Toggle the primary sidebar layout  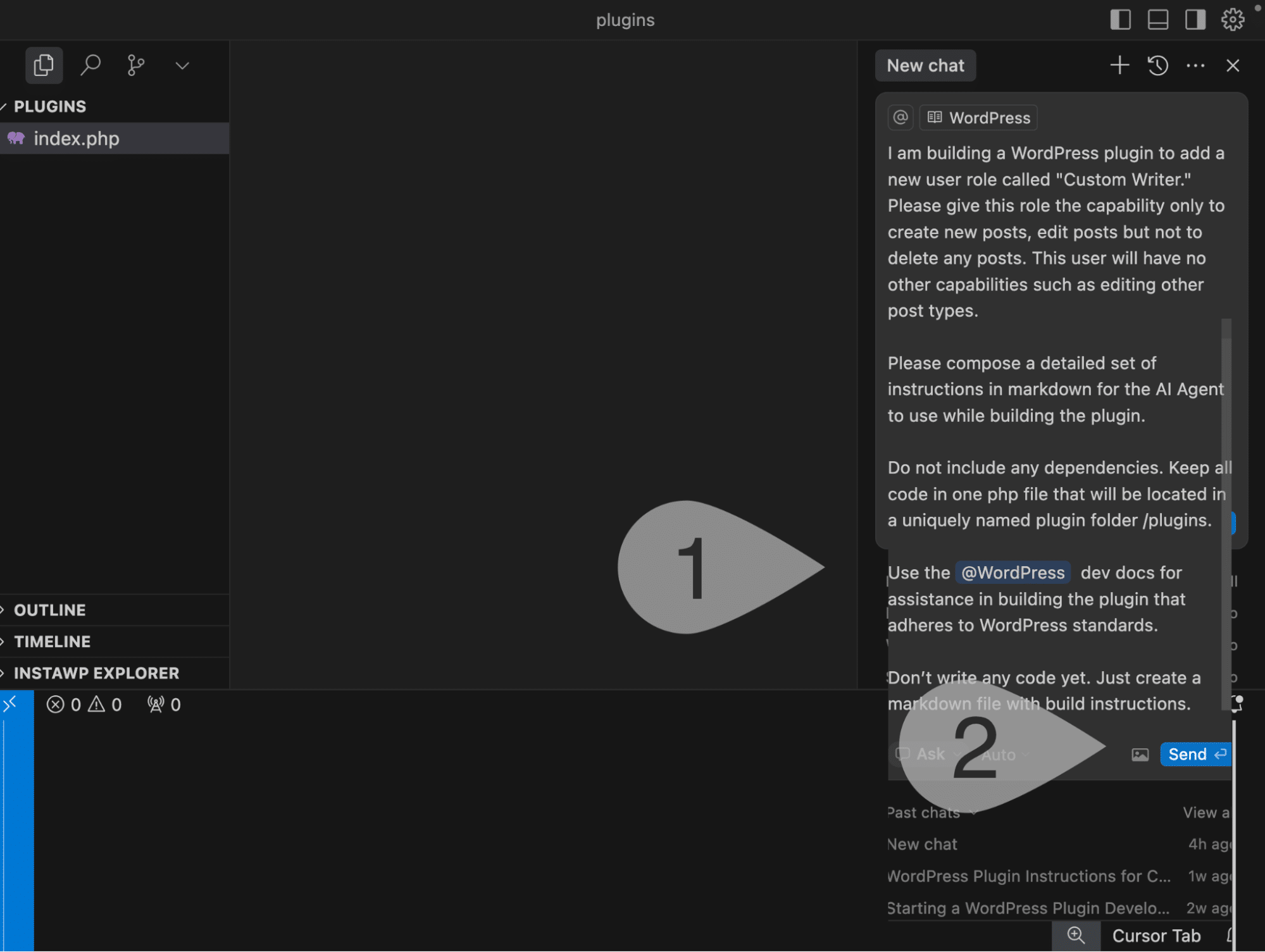click(1120, 20)
